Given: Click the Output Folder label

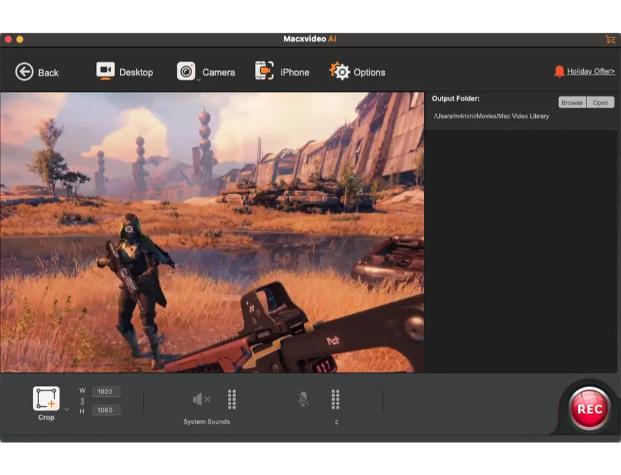Looking at the screenshot, I should point(455,99).
